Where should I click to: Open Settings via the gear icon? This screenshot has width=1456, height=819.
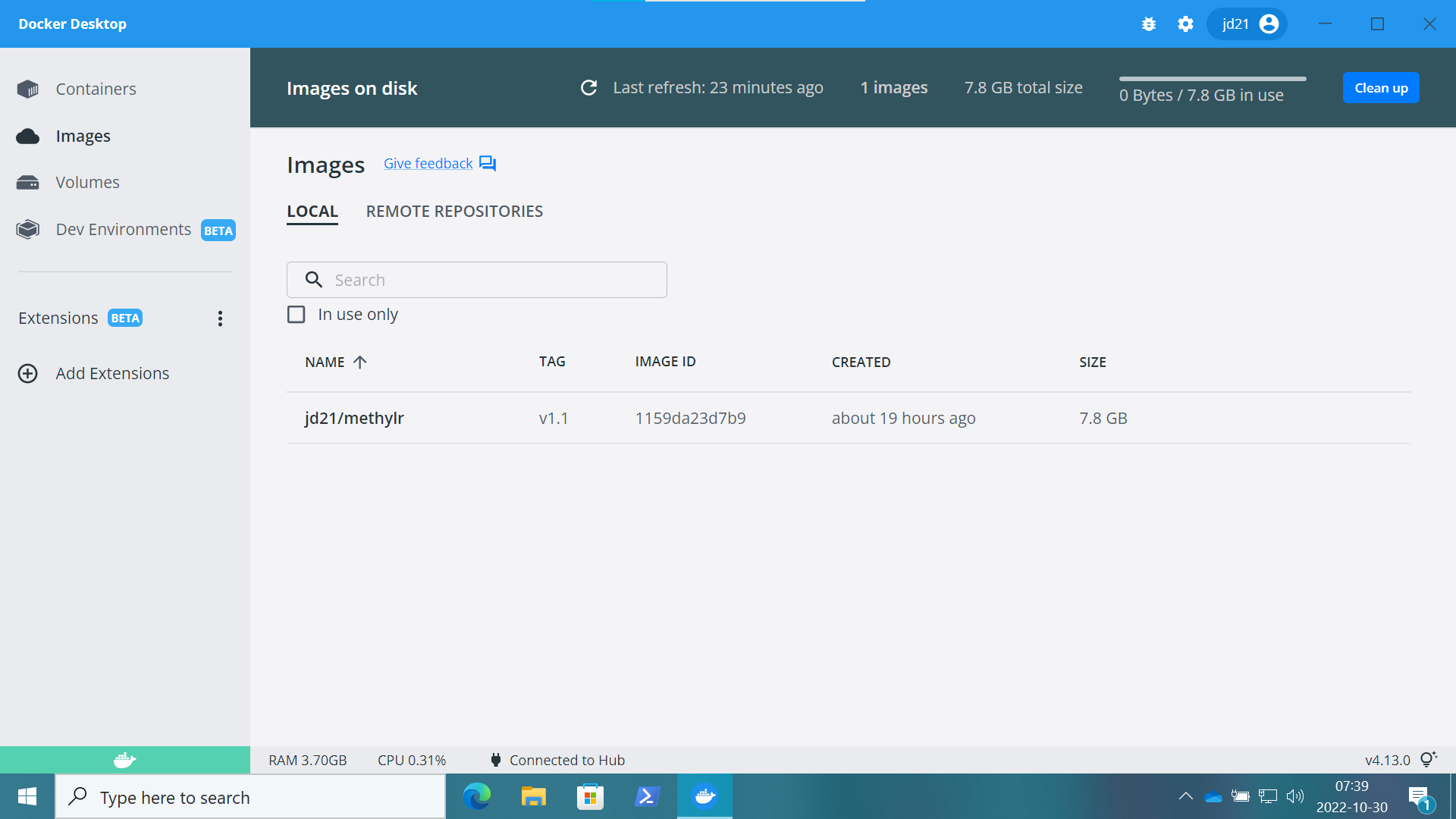tap(1185, 24)
